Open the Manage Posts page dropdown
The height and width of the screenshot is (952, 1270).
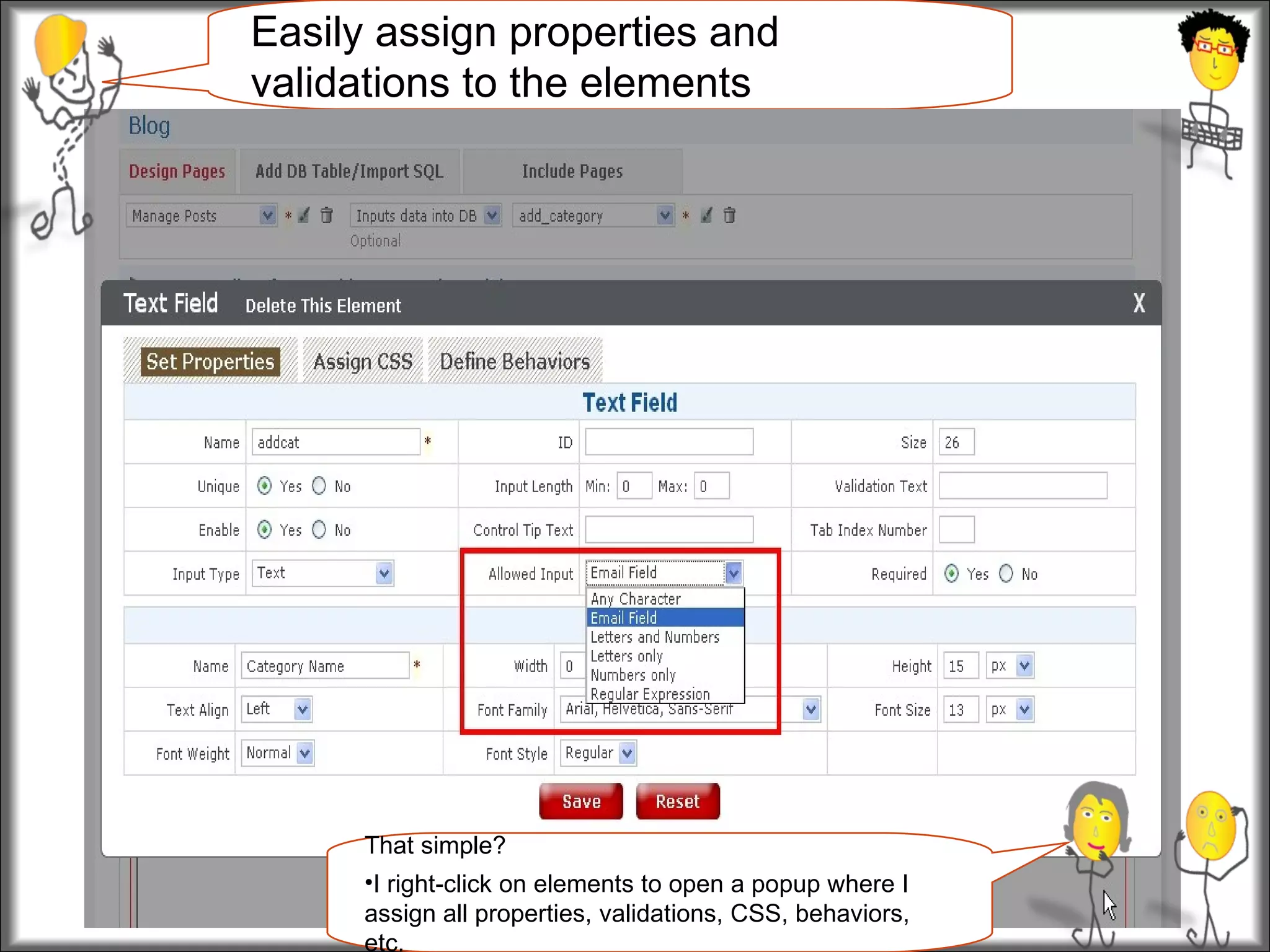coord(202,216)
